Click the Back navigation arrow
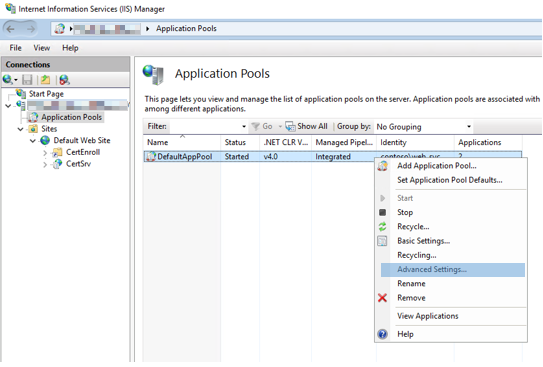 tap(11, 29)
